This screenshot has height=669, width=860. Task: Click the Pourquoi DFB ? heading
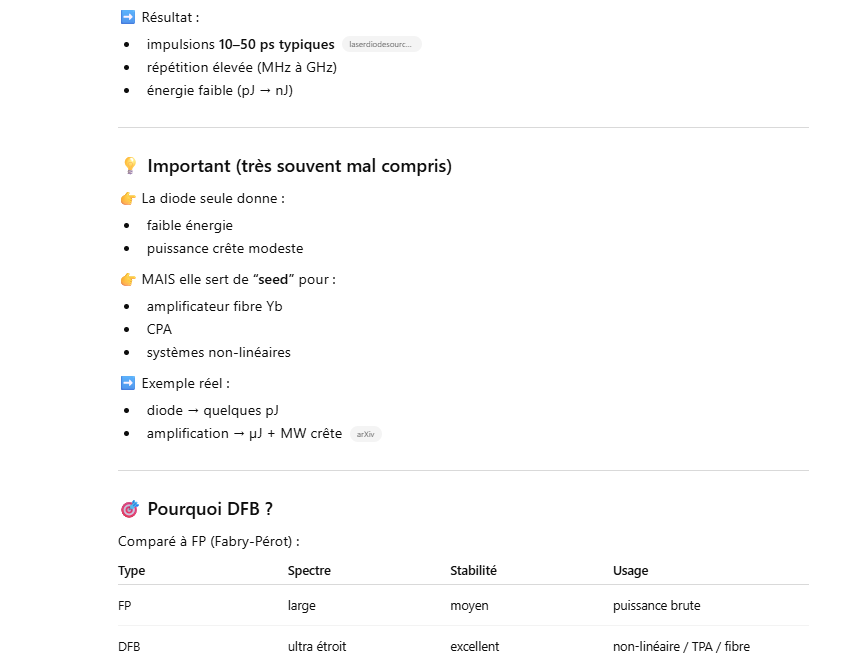coord(210,509)
